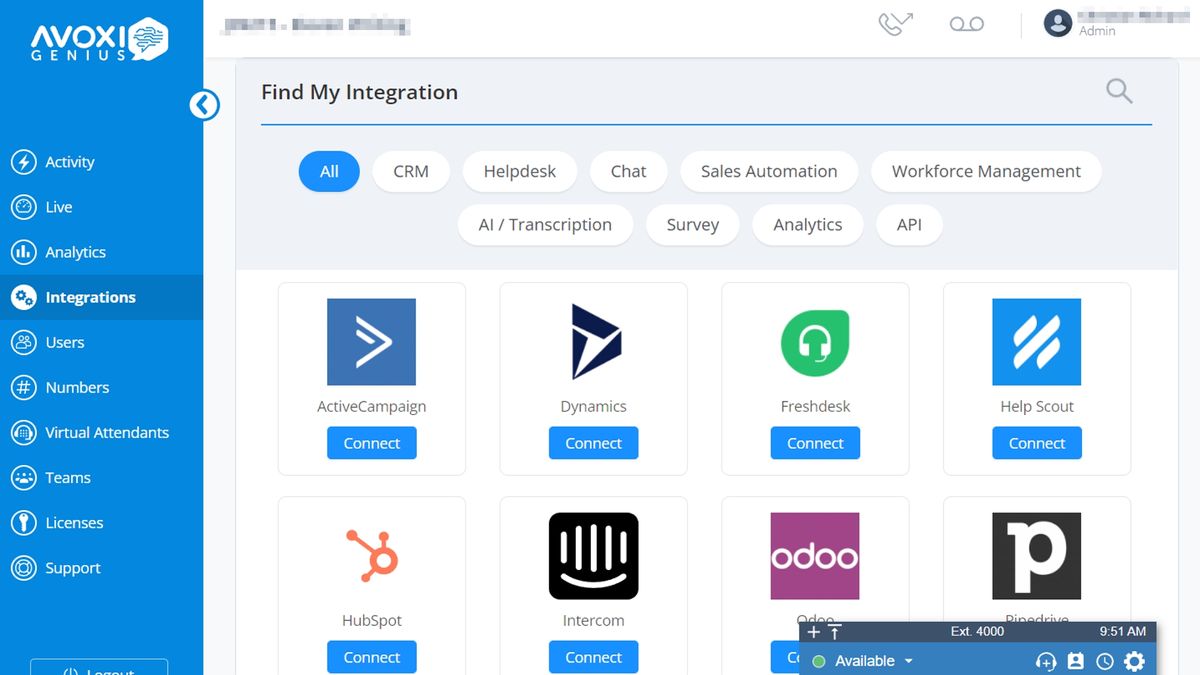Open the Teams sidebar icon
1200x675 pixels.
click(x=23, y=478)
